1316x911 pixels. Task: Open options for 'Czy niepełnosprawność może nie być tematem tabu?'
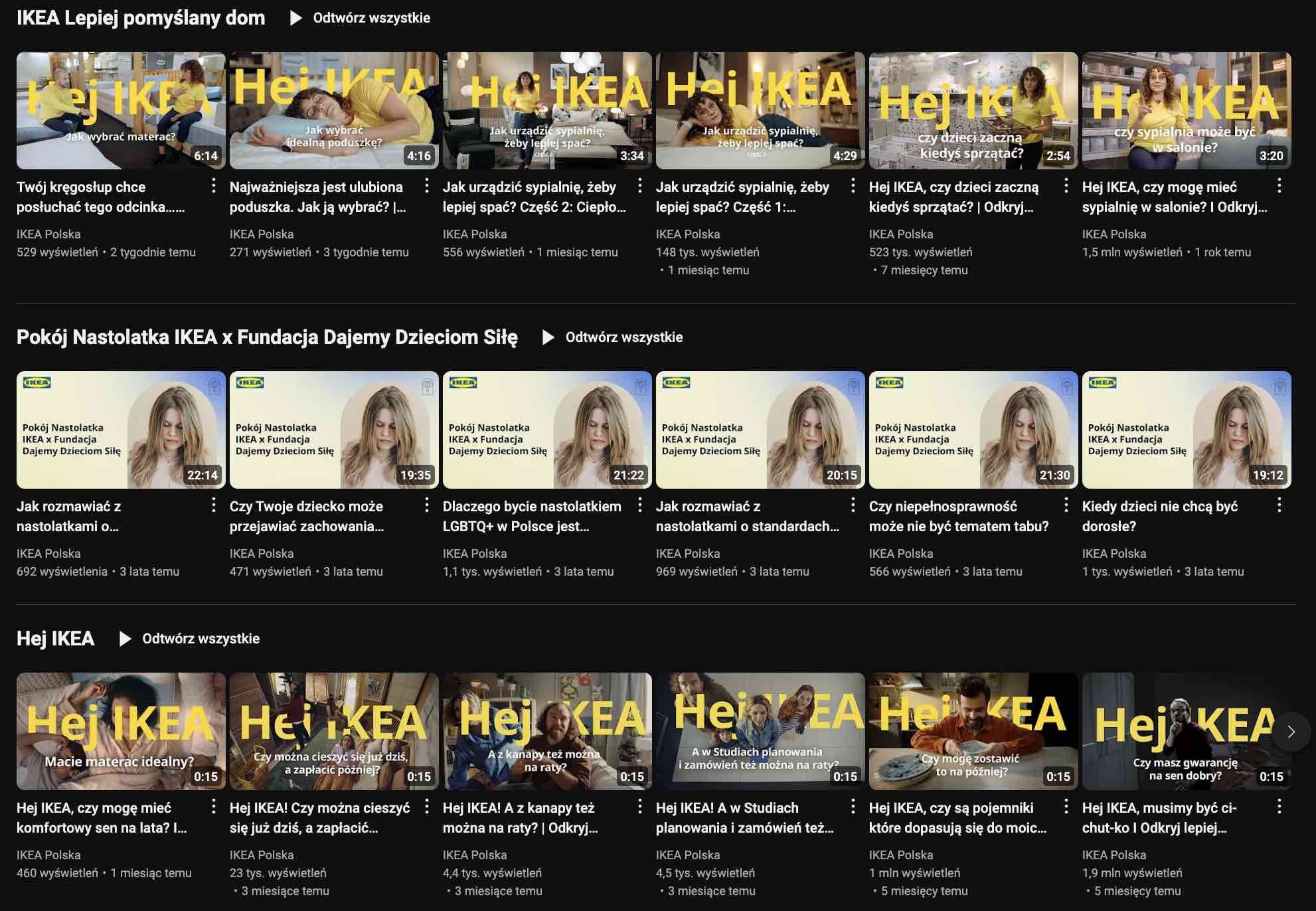(x=1067, y=507)
